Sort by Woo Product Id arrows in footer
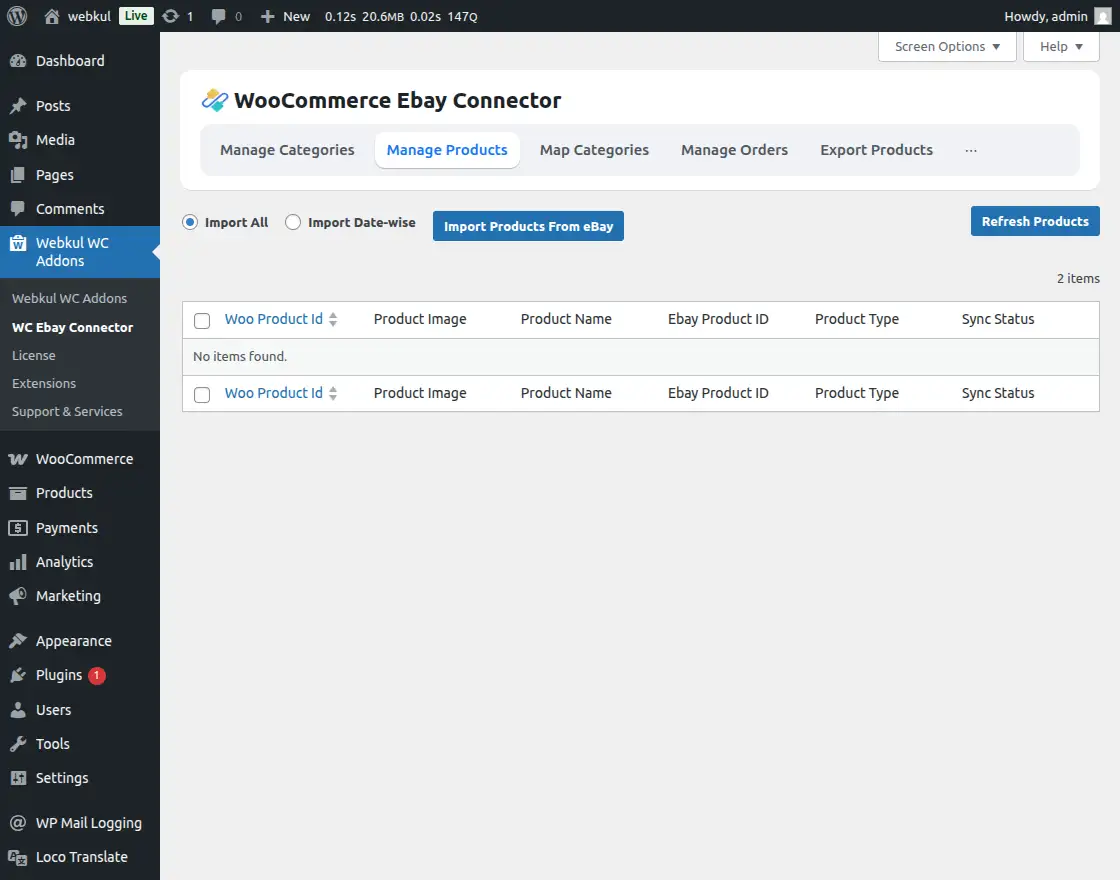The image size is (1120, 880). point(333,393)
